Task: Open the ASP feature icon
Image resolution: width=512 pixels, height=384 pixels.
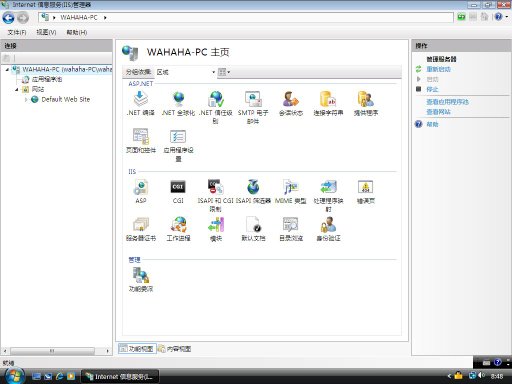Action: pos(141,187)
